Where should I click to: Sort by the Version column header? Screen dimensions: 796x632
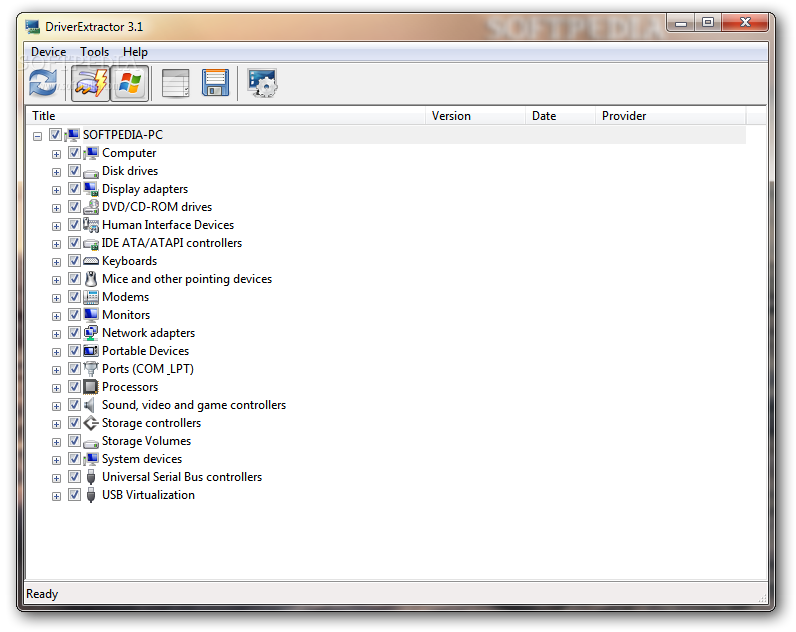[476, 116]
